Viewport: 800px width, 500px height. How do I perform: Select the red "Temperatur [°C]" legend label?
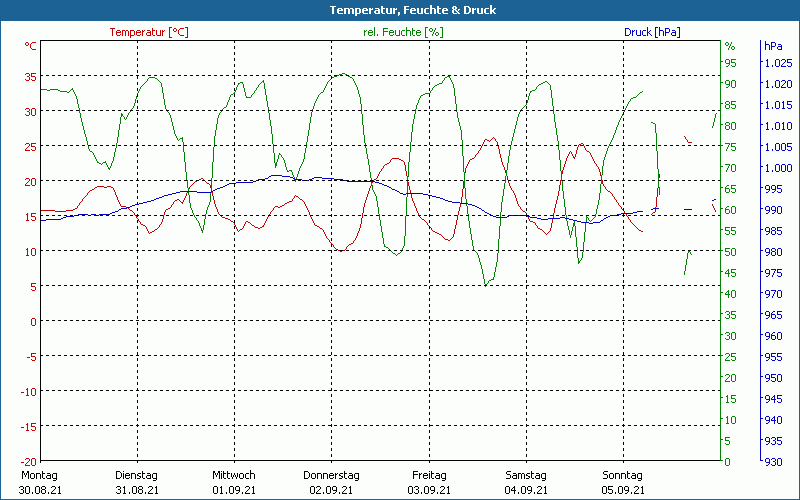point(149,32)
